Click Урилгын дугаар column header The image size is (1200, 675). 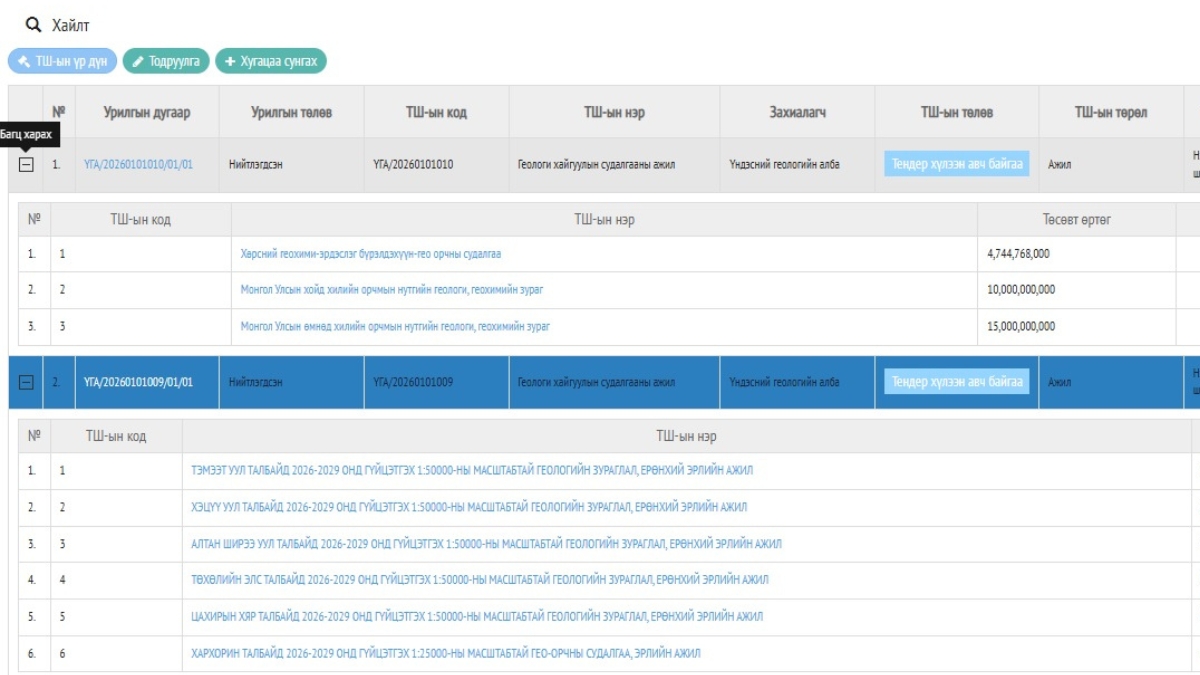click(x=146, y=112)
